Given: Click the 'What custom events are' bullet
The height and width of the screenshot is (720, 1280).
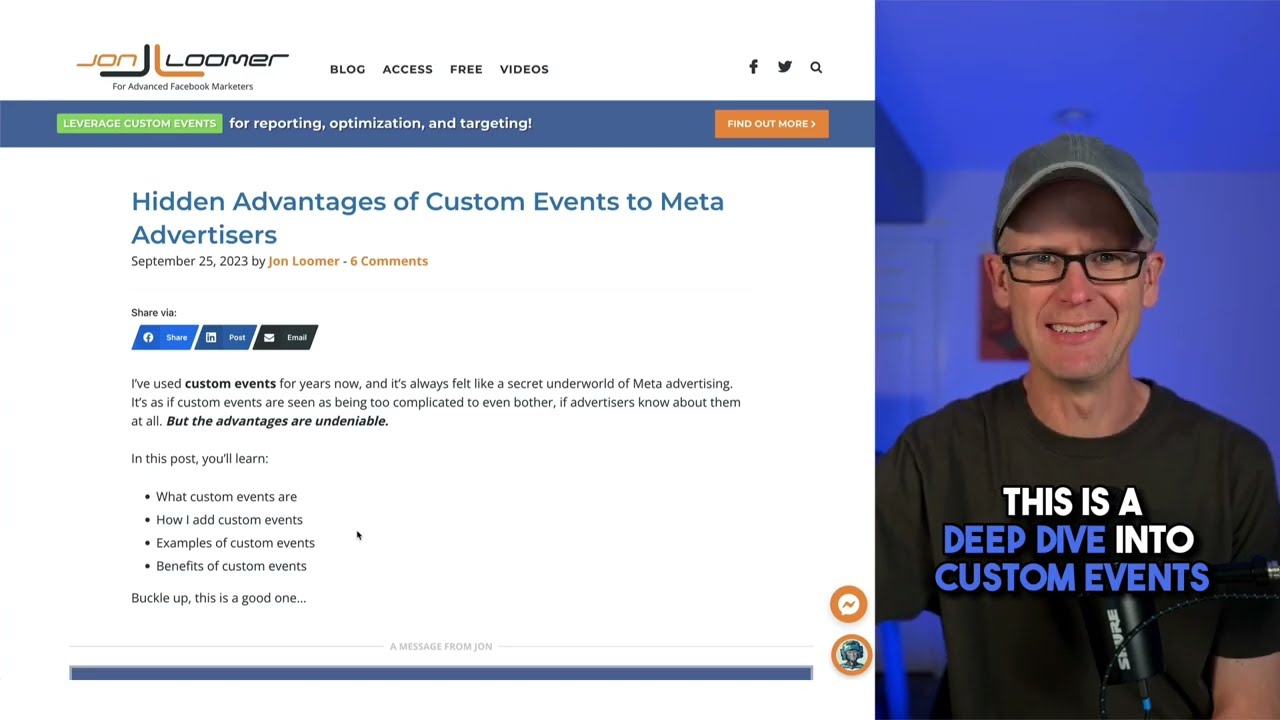Looking at the screenshot, I should point(226,497).
